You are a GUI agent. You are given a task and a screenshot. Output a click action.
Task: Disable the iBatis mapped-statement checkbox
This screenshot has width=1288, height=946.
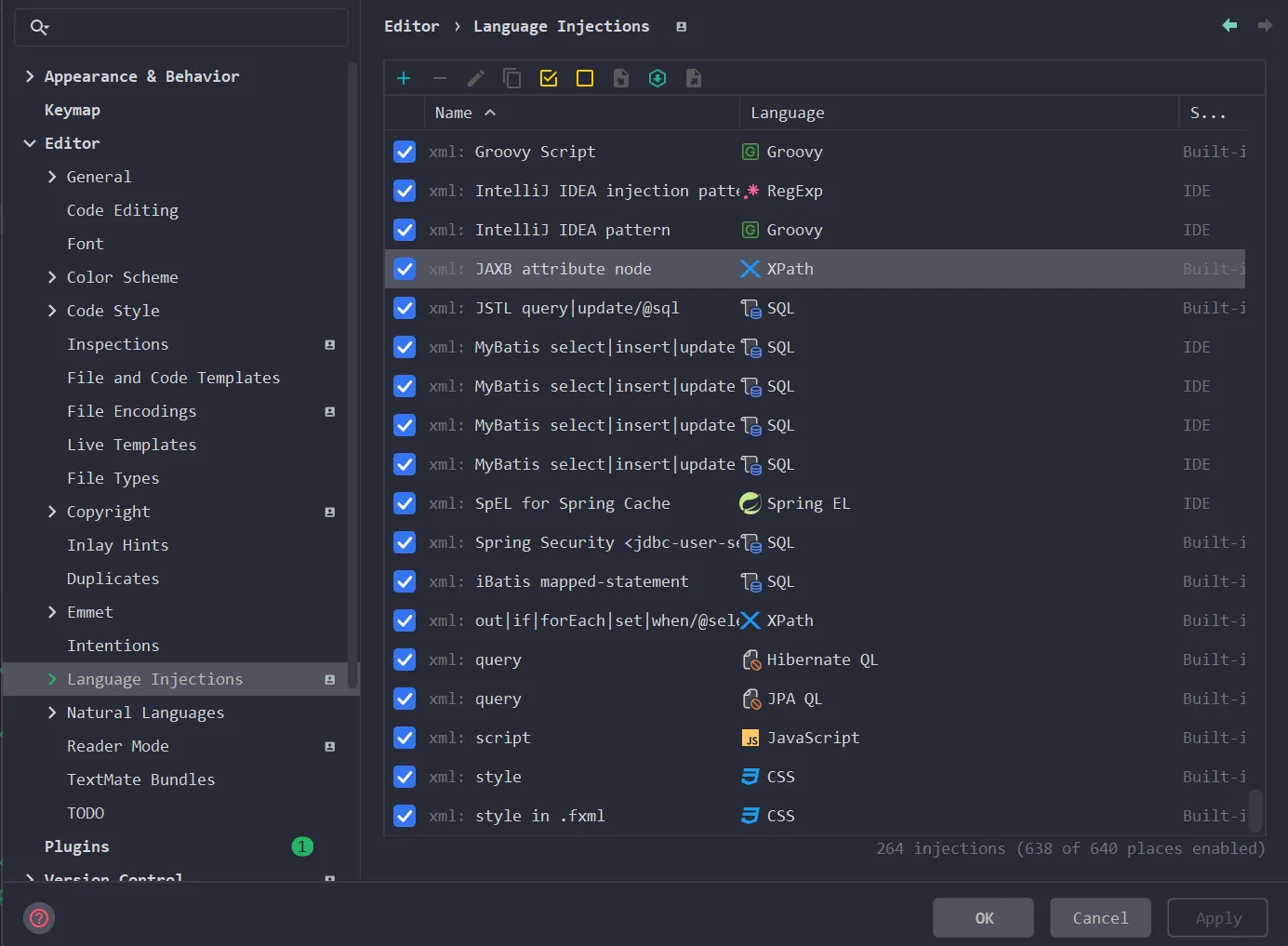405,581
